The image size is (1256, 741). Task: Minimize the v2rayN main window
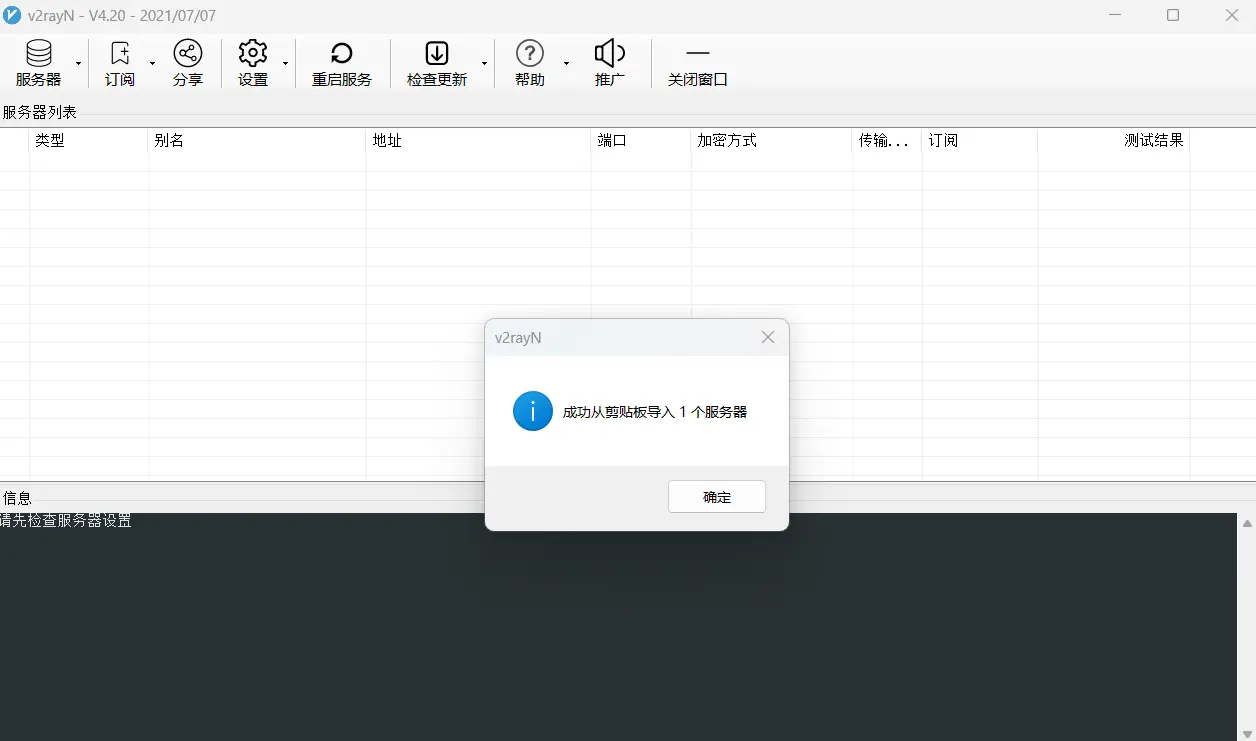tap(1116, 15)
